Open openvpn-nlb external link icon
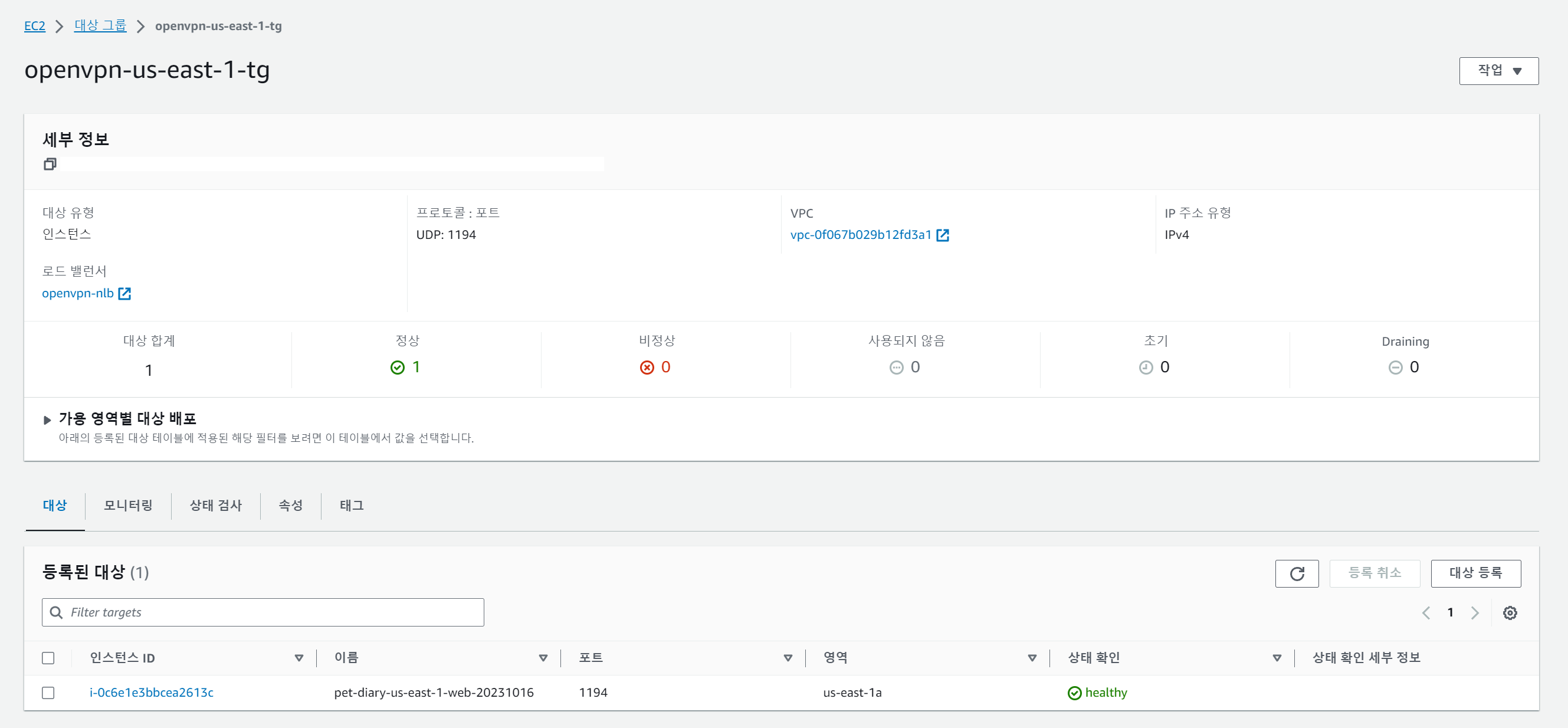The width and height of the screenshot is (1568, 728). point(124,293)
